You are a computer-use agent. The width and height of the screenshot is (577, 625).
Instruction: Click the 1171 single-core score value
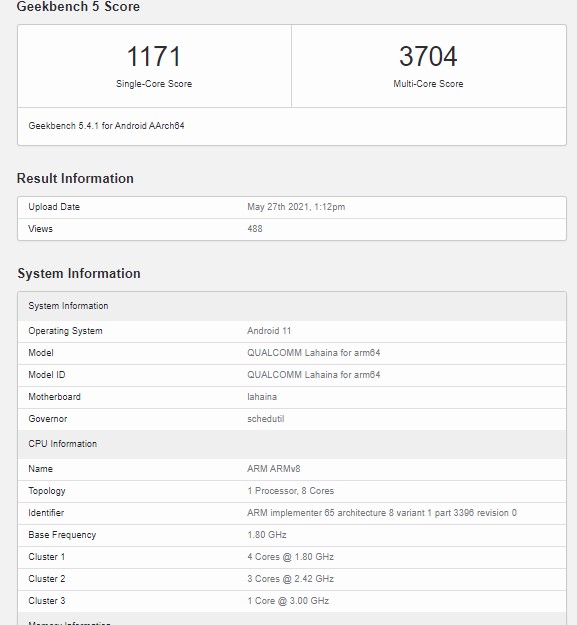[x=154, y=56]
